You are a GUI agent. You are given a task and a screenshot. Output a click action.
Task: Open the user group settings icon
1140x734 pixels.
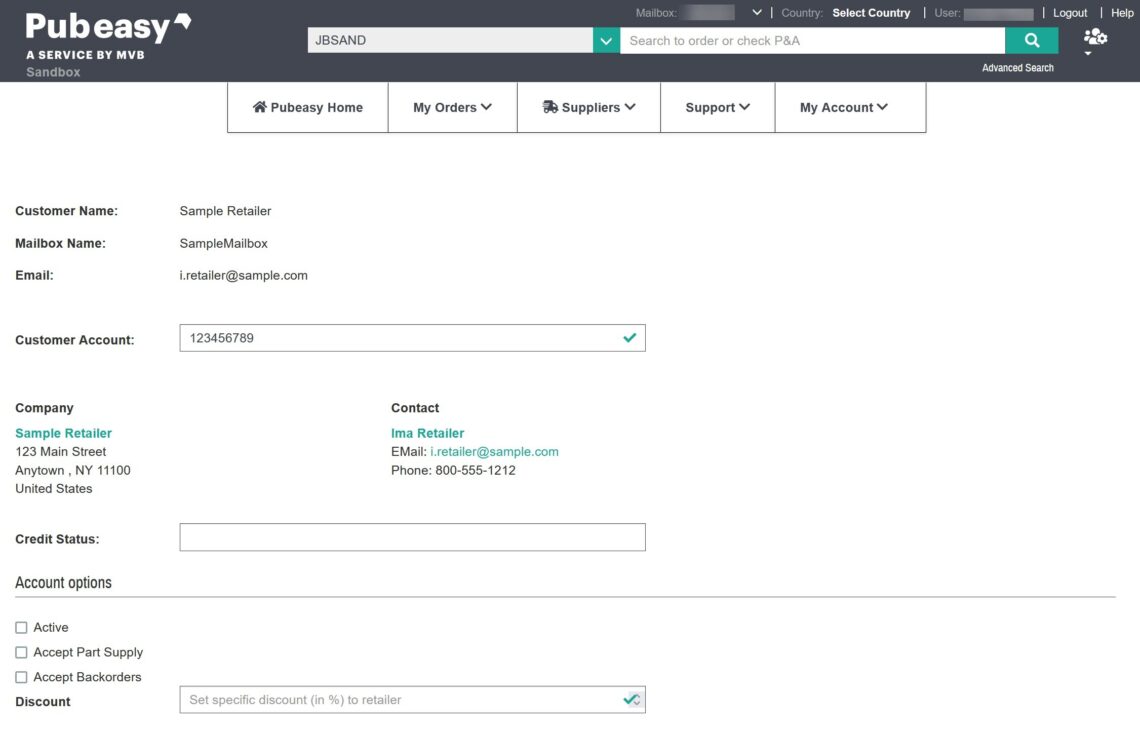click(1095, 38)
